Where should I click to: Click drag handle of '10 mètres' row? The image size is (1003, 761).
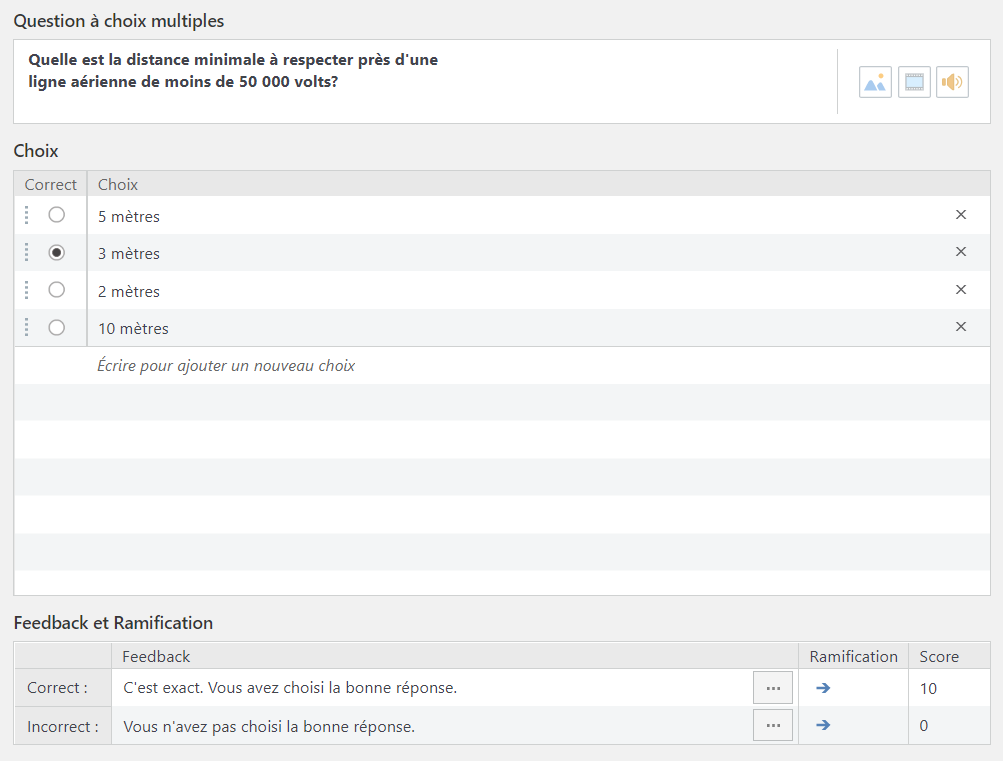tap(26, 327)
